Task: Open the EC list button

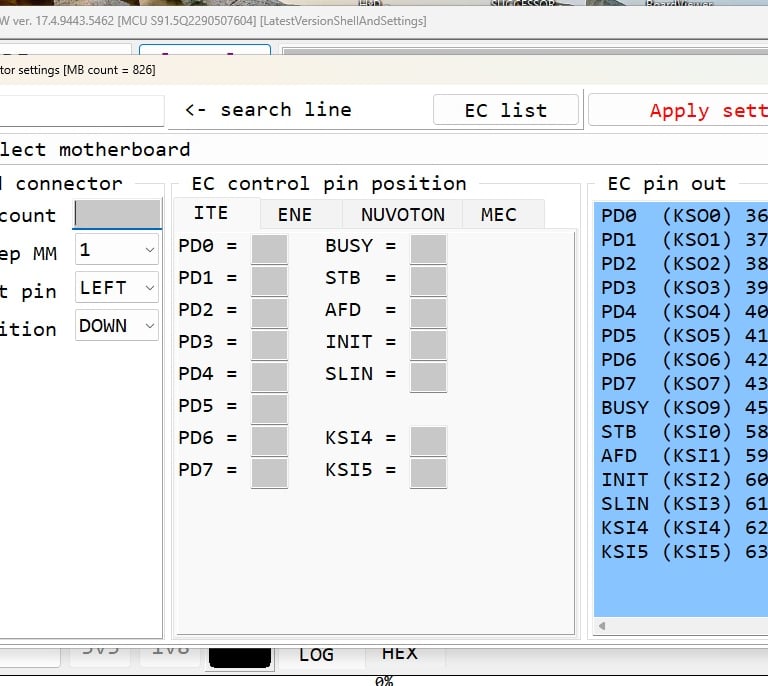Action: pos(505,110)
